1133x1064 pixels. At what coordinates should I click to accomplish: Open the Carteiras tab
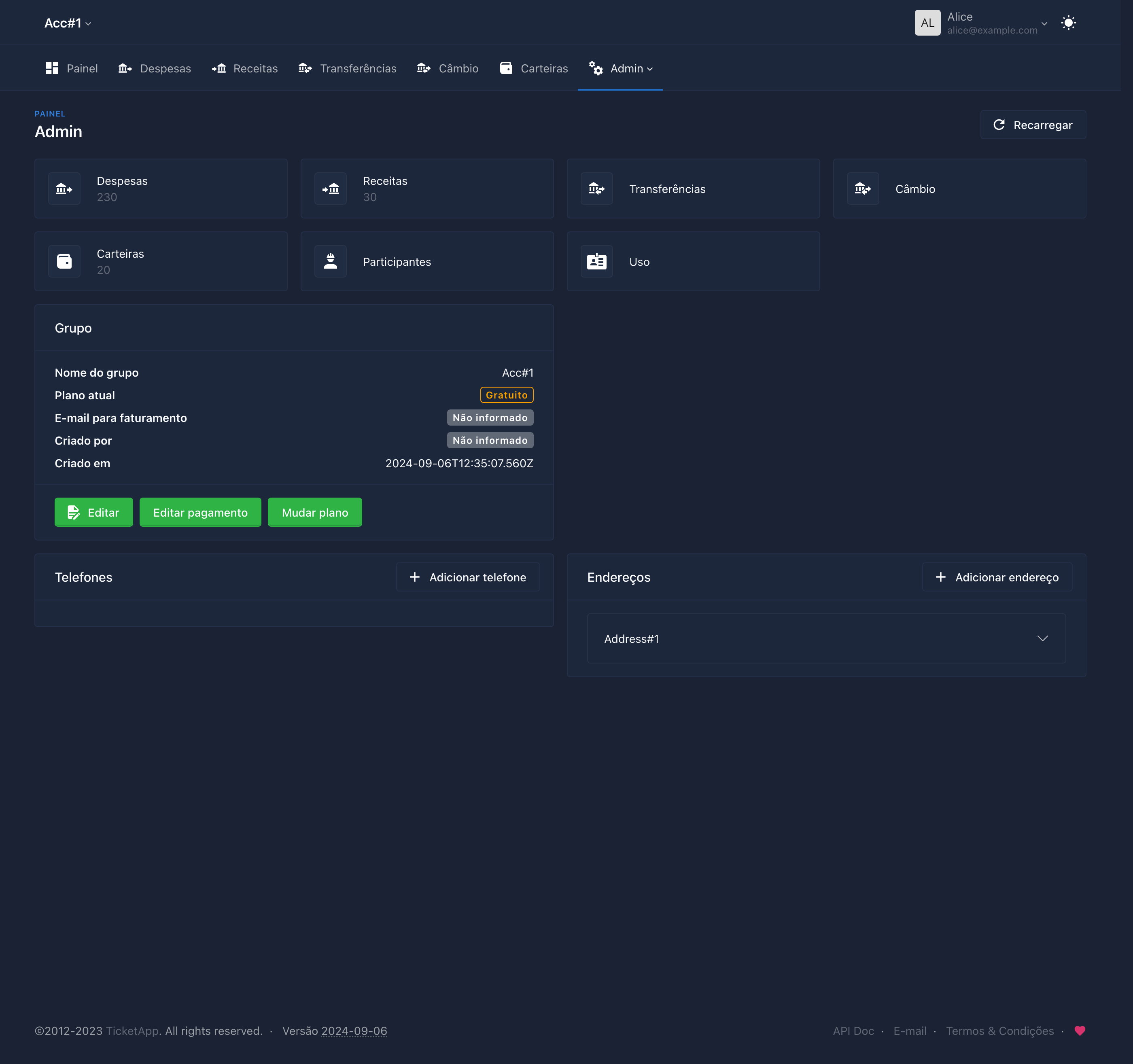tap(534, 68)
